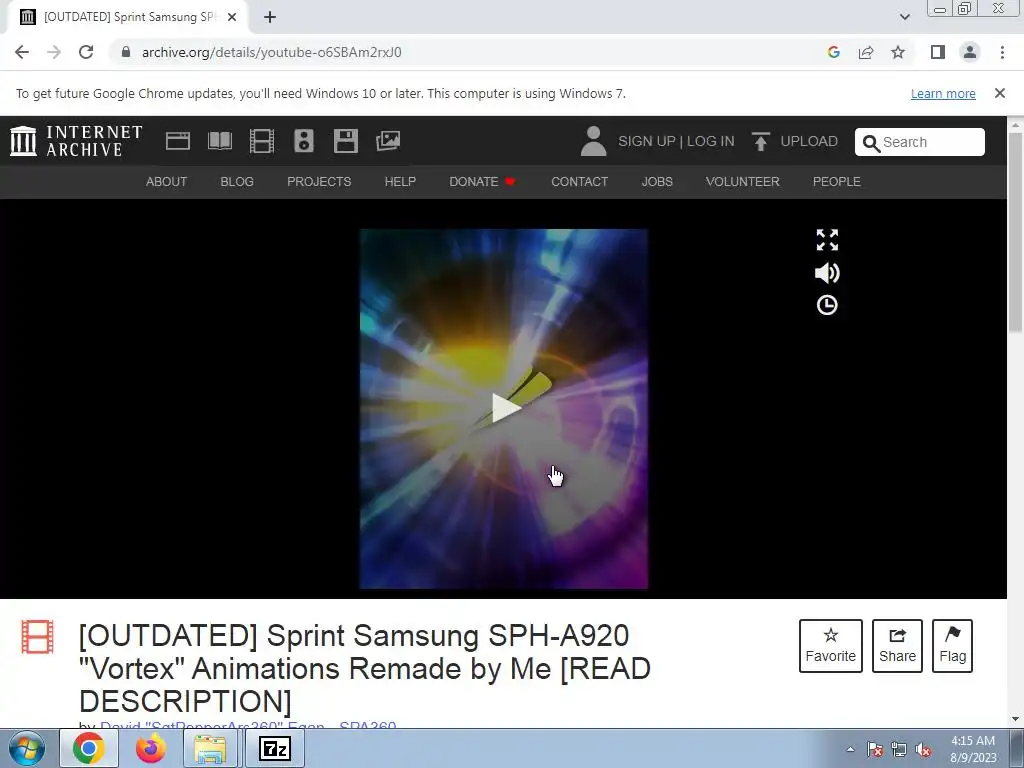Show hidden system tray icons
The image size is (1024, 768).
click(x=850, y=749)
